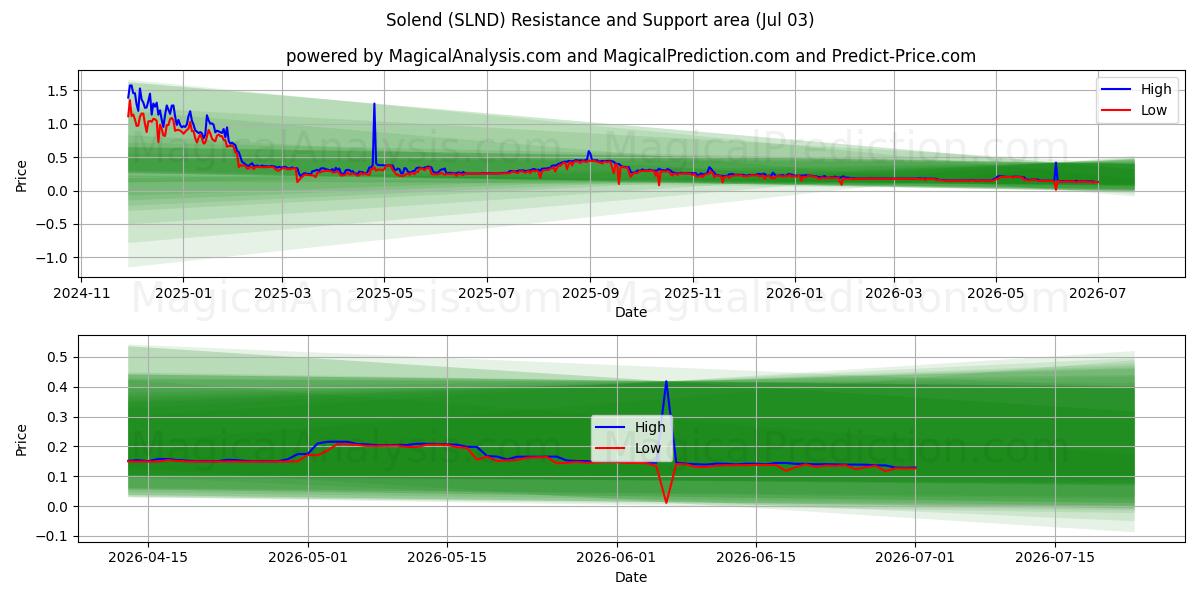Click the '2025-01' date label on the top axis
This screenshot has height=600, width=1200.
(x=183, y=295)
